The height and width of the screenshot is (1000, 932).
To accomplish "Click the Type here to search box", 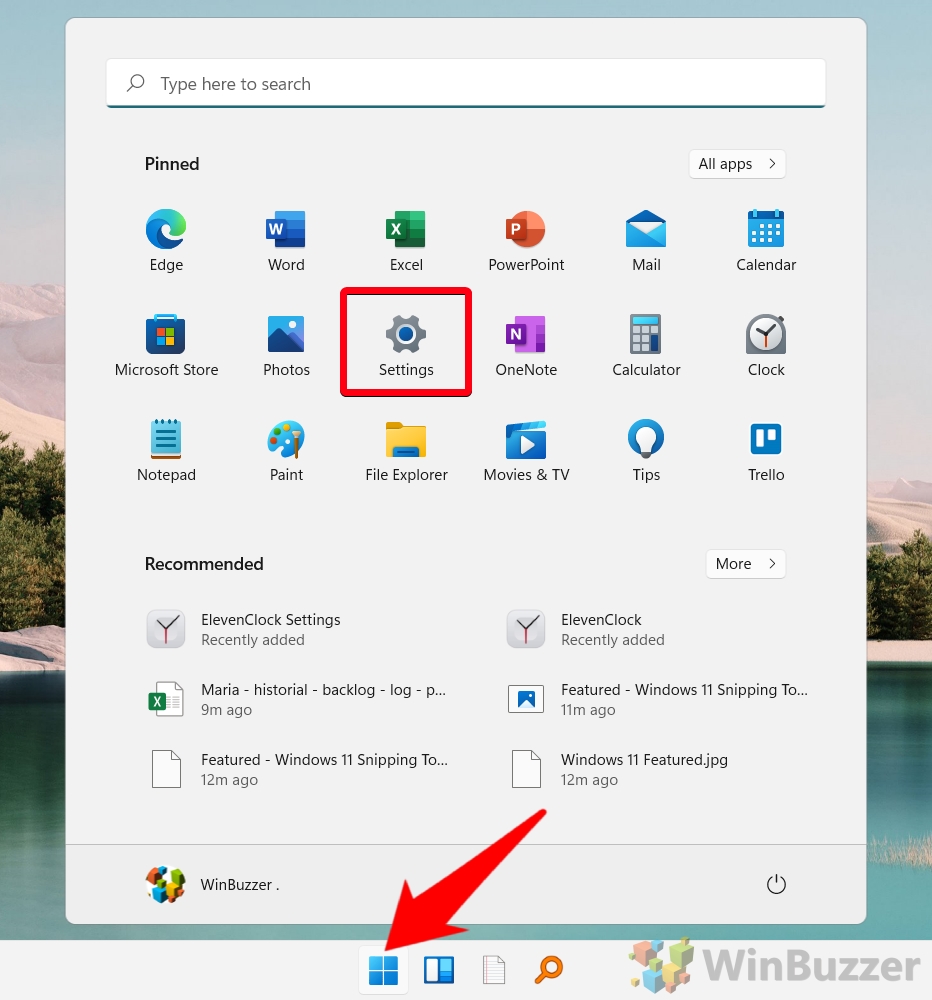I will (466, 84).
